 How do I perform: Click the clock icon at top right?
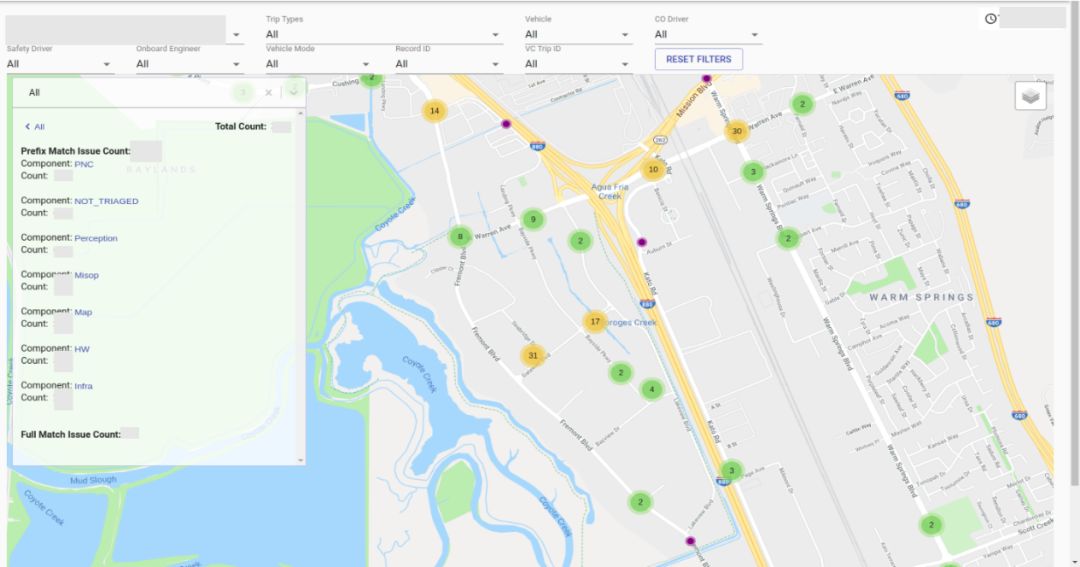(x=990, y=19)
